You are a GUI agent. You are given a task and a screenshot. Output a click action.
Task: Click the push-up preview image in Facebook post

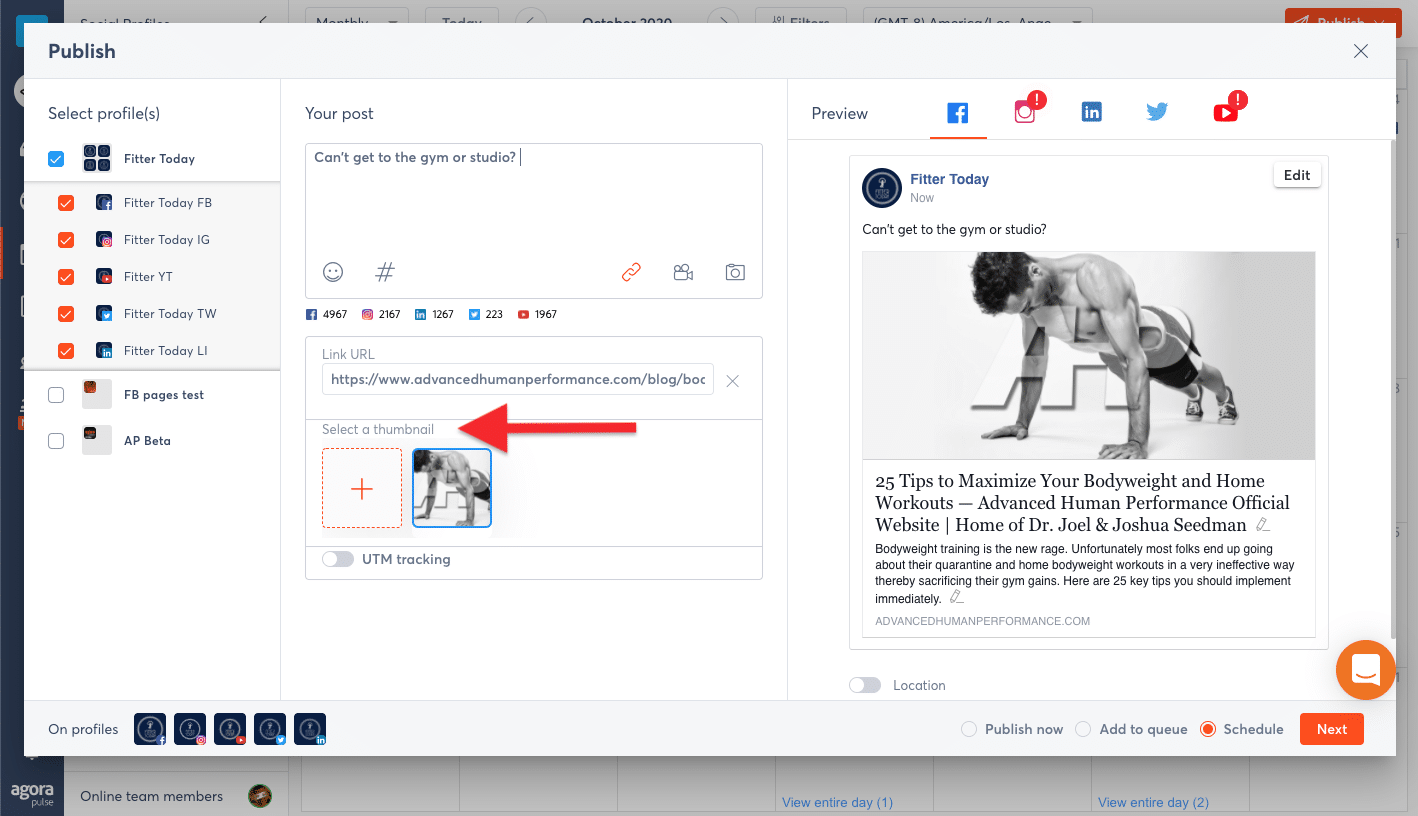(1089, 356)
